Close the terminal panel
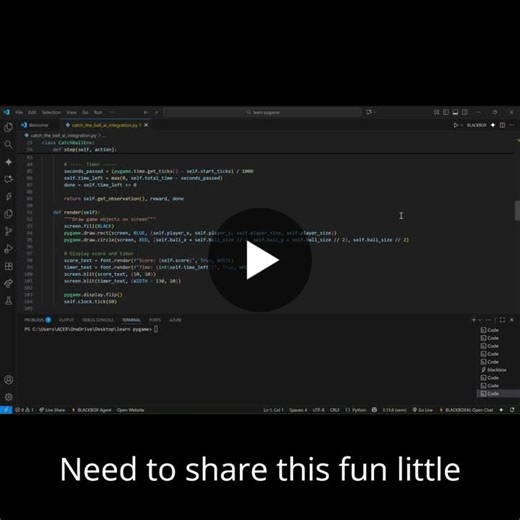The width and height of the screenshot is (520, 520). click(512, 320)
